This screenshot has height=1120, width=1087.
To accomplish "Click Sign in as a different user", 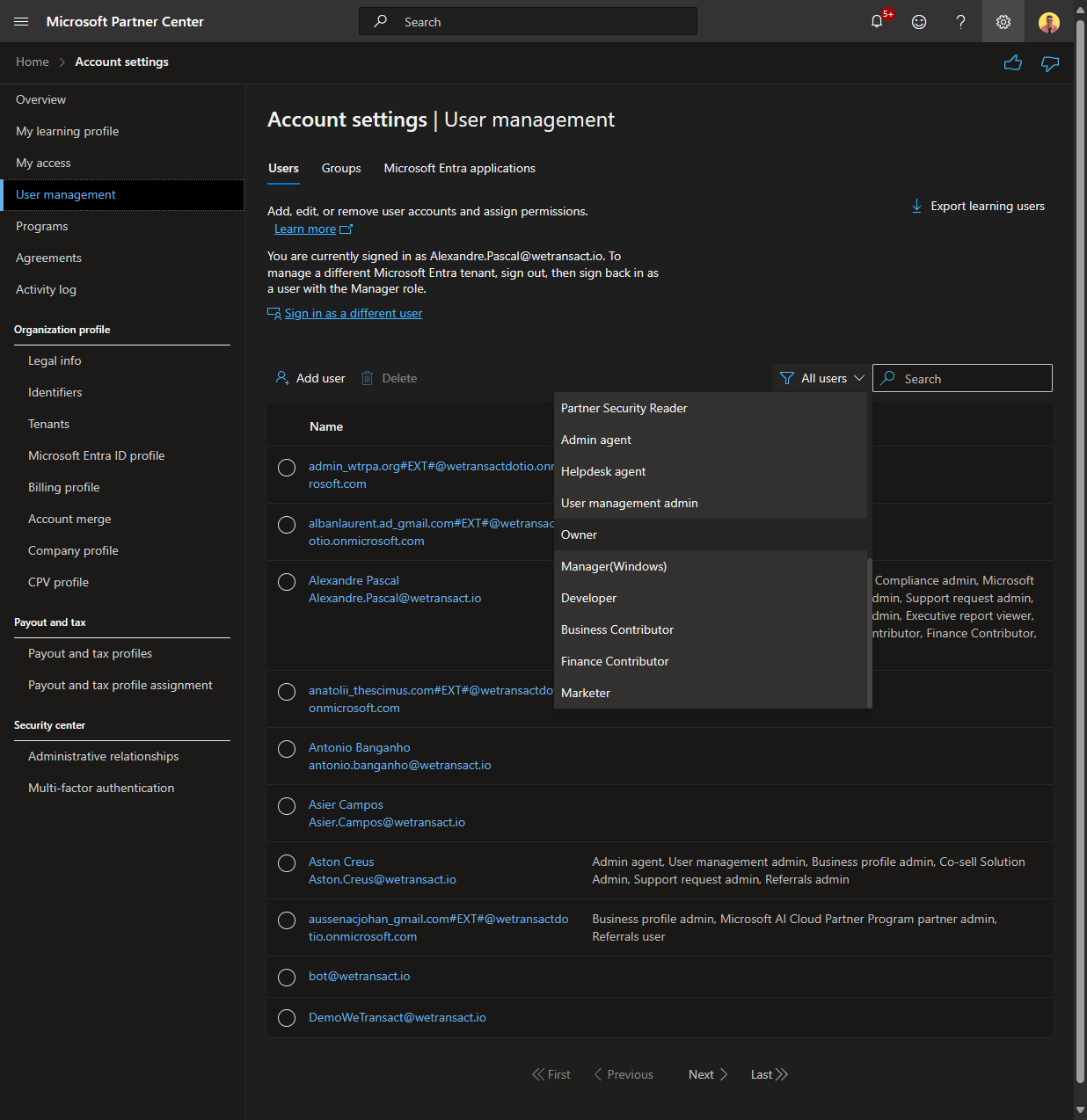I will point(354,313).
